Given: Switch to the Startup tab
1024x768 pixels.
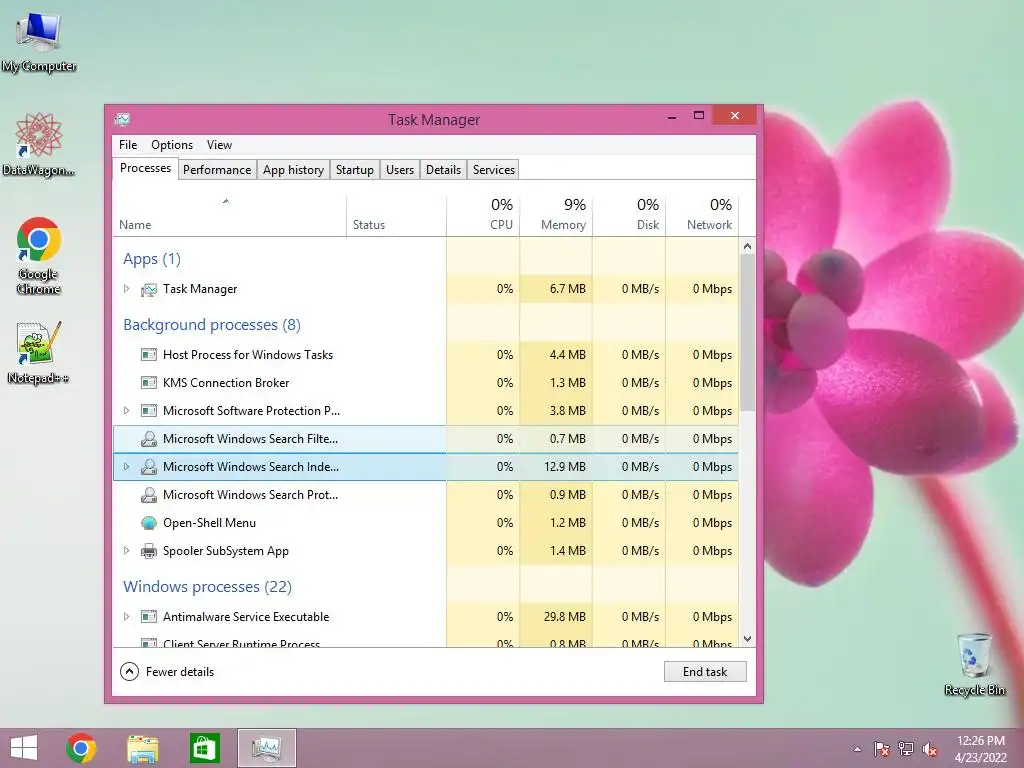Looking at the screenshot, I should click(355, 170).
